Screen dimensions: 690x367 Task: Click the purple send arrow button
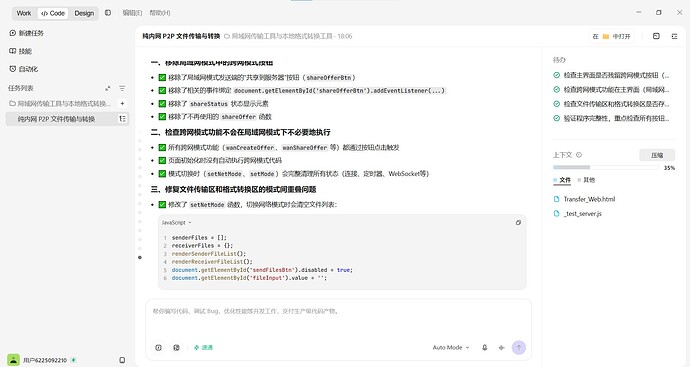click(519, 347)
